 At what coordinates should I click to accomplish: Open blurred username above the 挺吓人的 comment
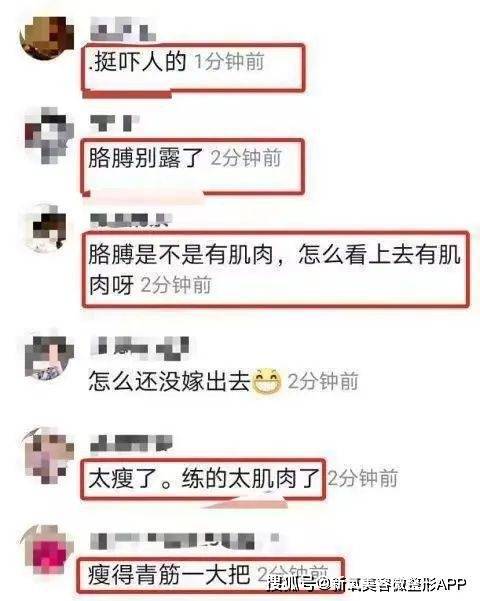pyautogui.click(x=123, y=31)
